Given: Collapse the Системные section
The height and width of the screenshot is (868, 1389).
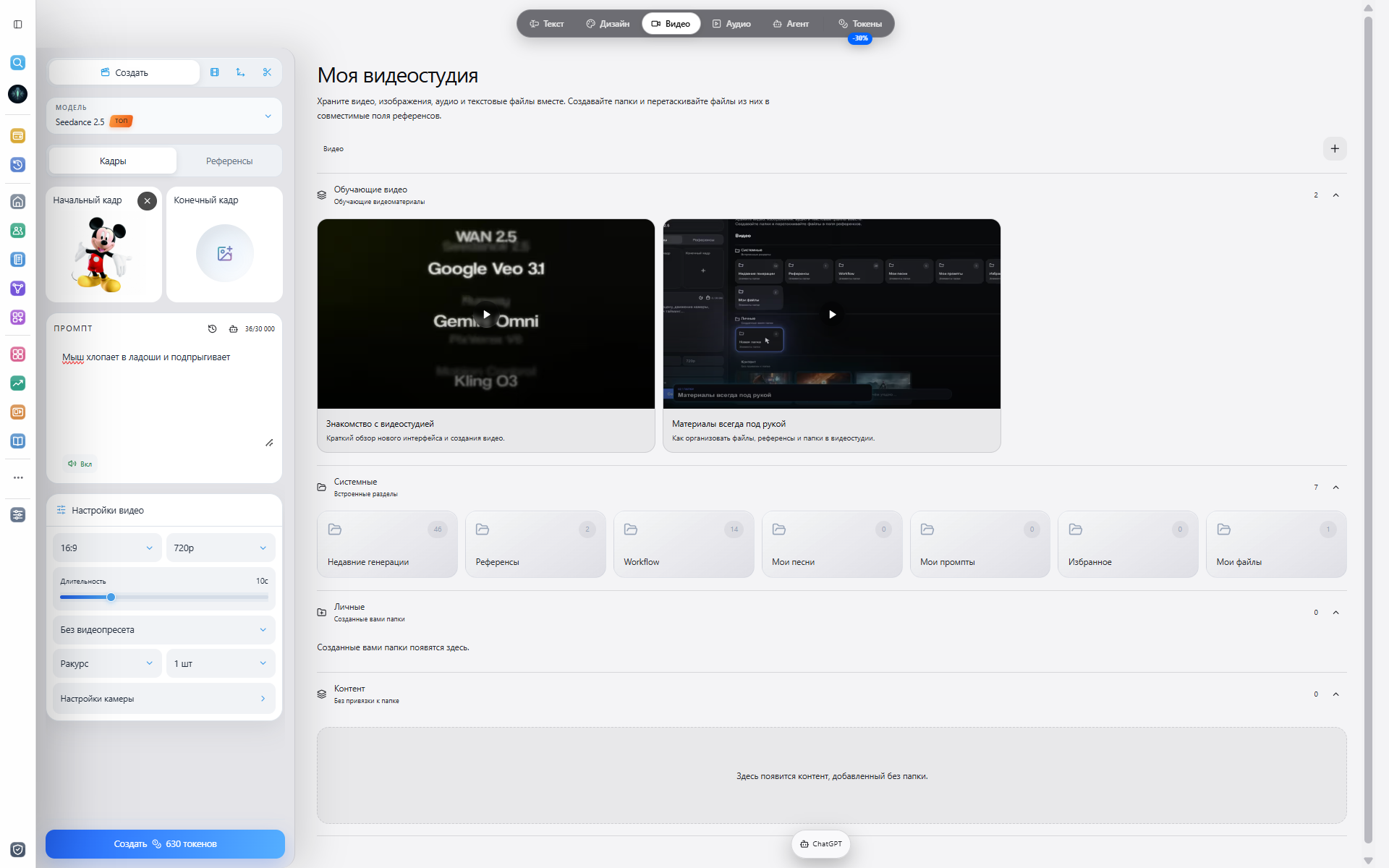Looking at the screenshot, I should [x=1336, y=488].
